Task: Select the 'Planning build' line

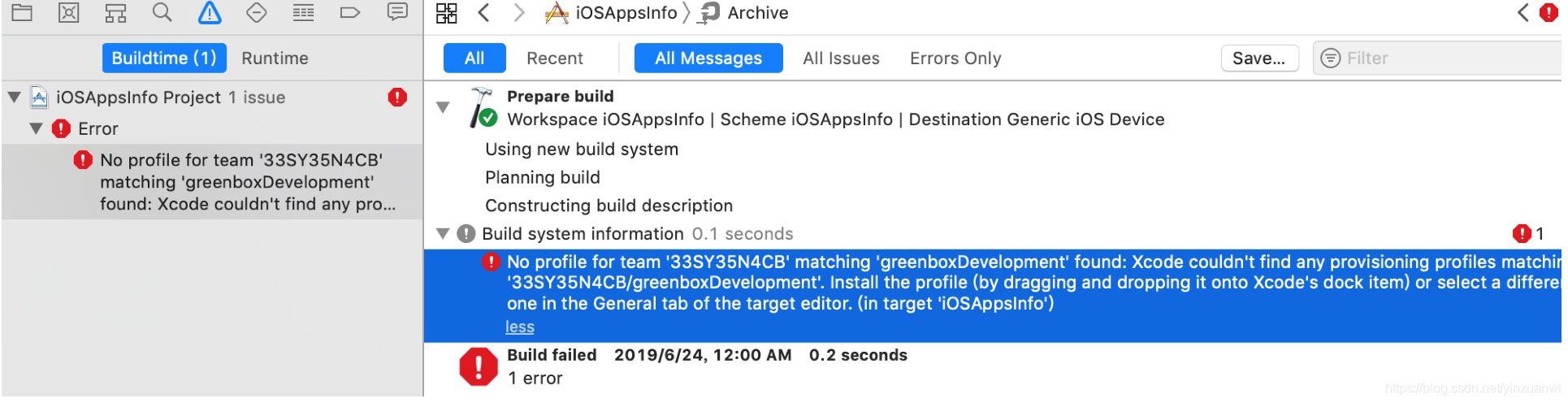Action: (x=543, y=177)
